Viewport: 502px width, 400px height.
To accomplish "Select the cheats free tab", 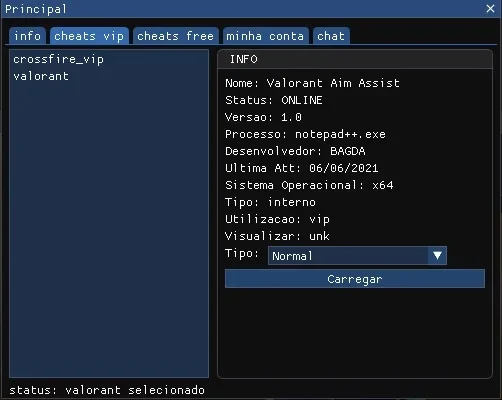I will pyautogui.click(x=176, y=36).
